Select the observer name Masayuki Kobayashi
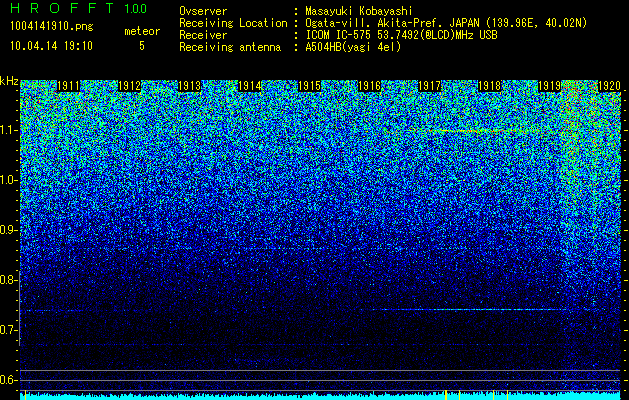Screen dimensions: 629x400 pos(359,11)
